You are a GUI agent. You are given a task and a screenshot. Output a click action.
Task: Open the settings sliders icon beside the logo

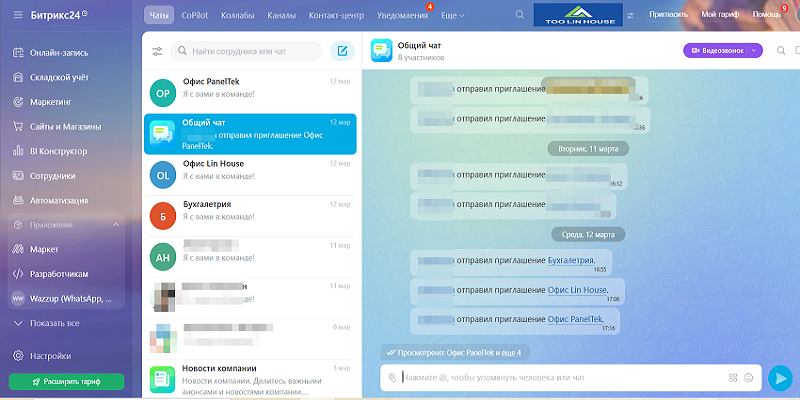631,15
